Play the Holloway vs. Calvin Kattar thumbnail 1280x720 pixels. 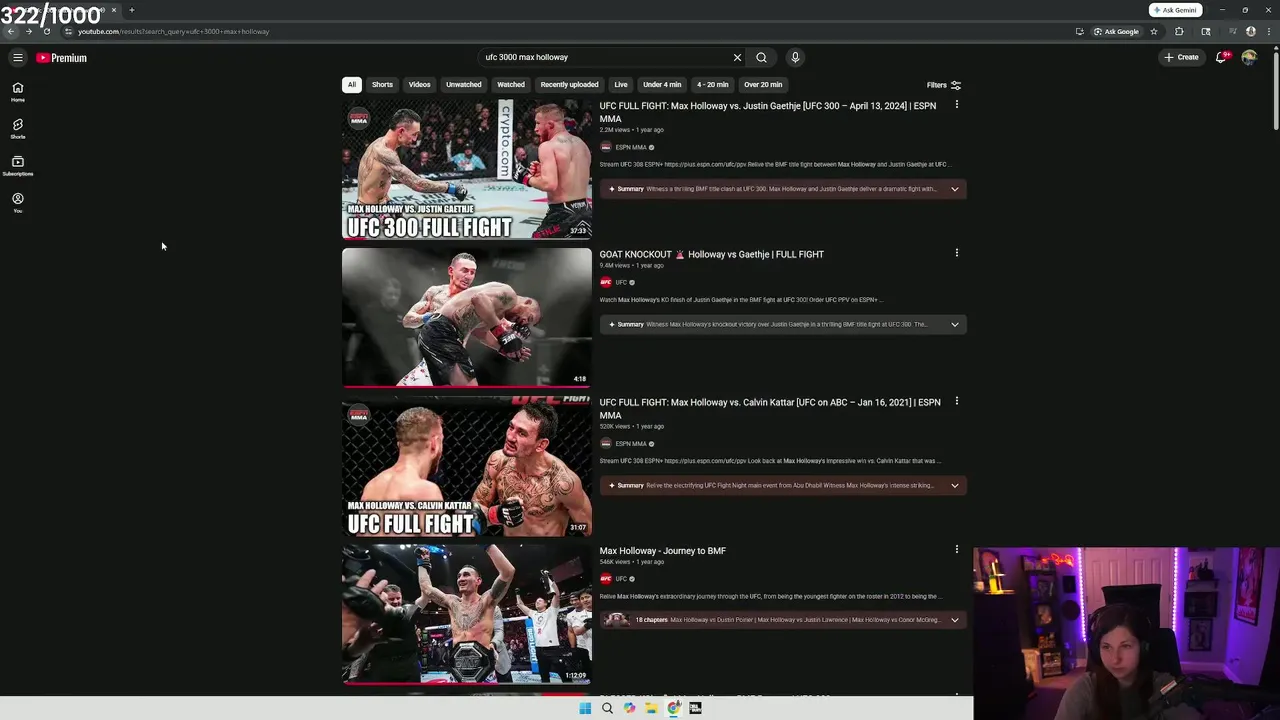click(467, 466)
